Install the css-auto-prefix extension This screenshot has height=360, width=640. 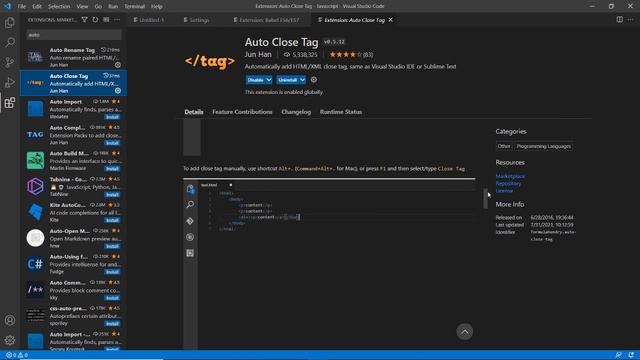pos(112,324)
